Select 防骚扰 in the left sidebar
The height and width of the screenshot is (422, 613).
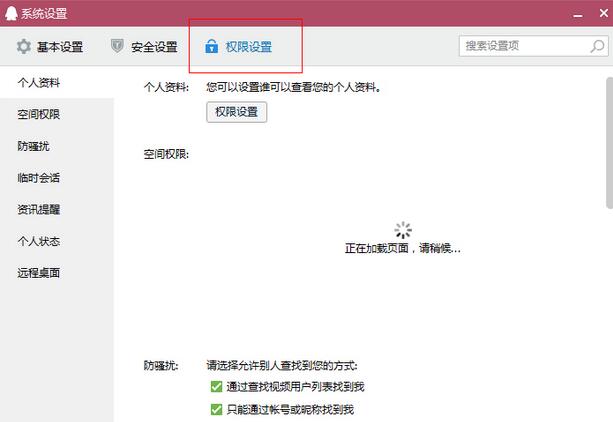33,146
